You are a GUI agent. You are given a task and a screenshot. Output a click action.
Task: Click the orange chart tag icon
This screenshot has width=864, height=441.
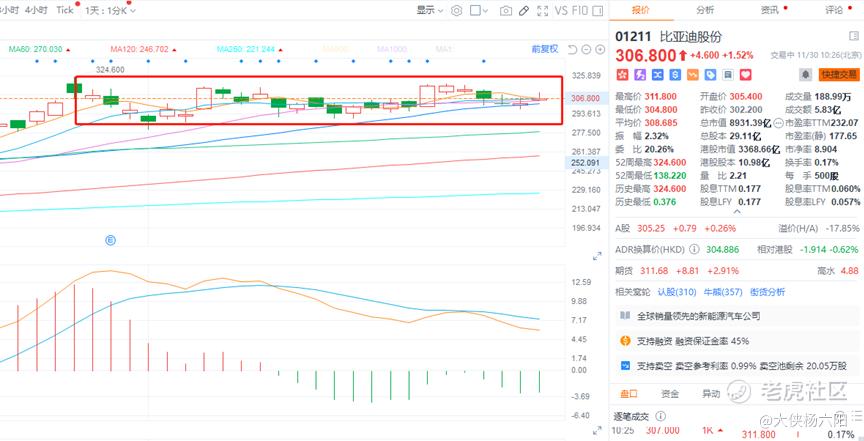pyautogui.click(x=693, y=74)
